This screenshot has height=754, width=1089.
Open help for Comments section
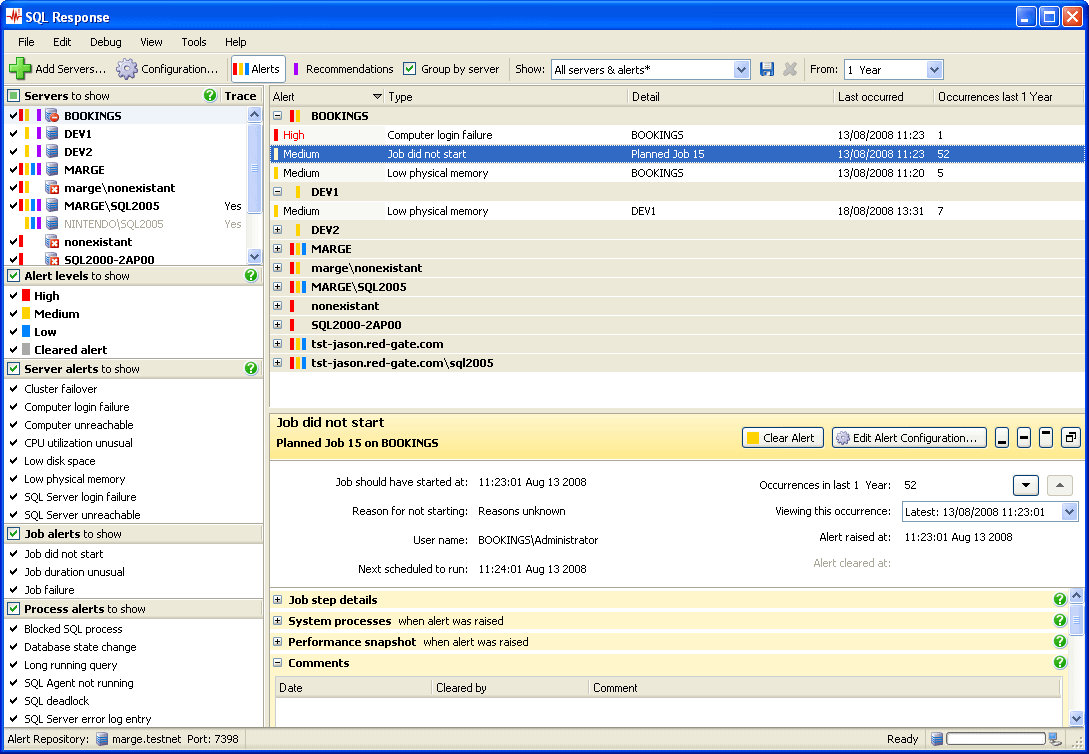click(1060, 662)
